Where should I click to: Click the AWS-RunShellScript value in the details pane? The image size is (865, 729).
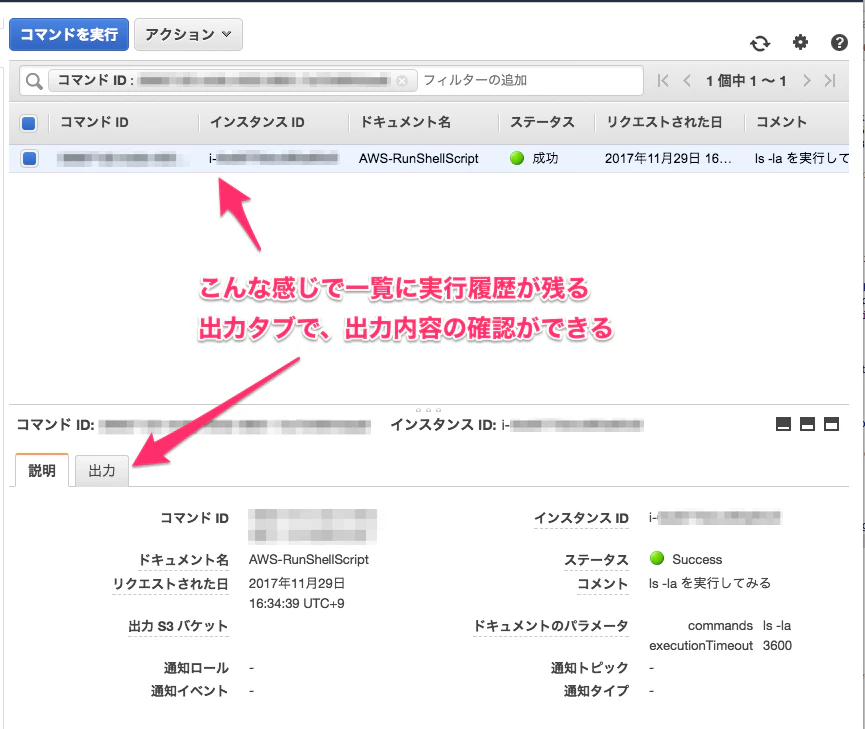[309, 559]
